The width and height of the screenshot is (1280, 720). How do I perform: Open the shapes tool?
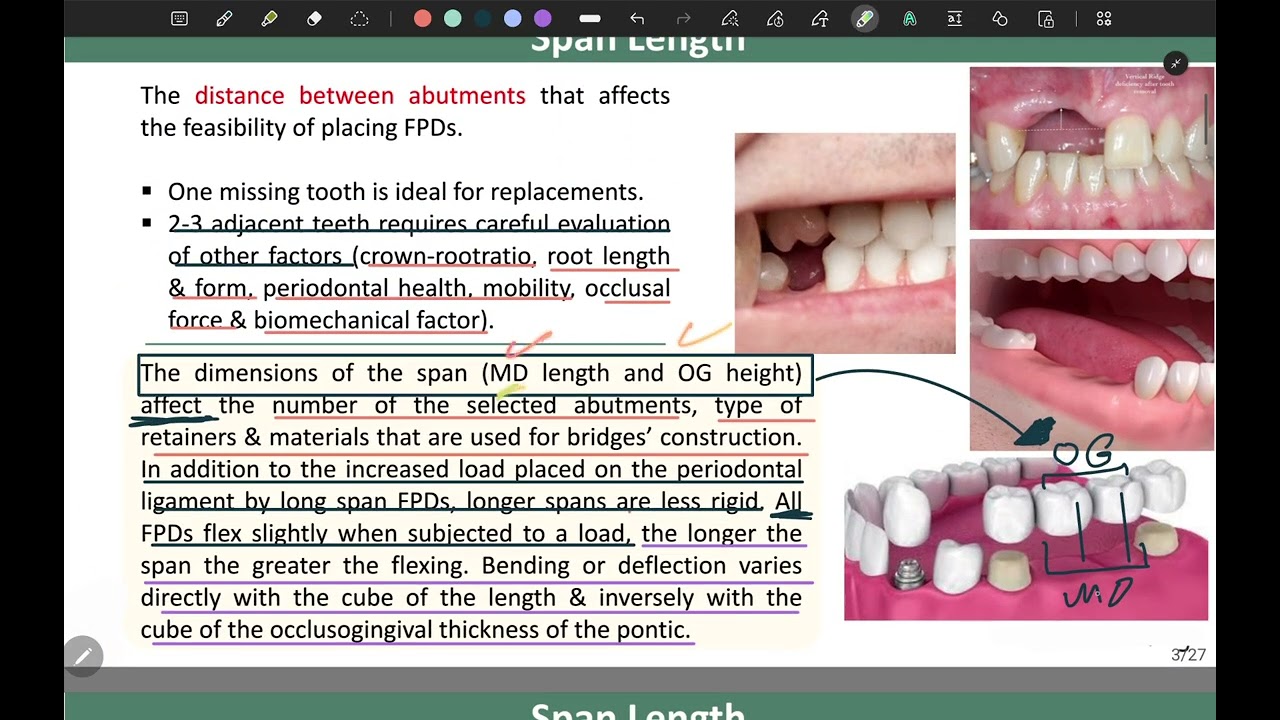pos(999,18)
